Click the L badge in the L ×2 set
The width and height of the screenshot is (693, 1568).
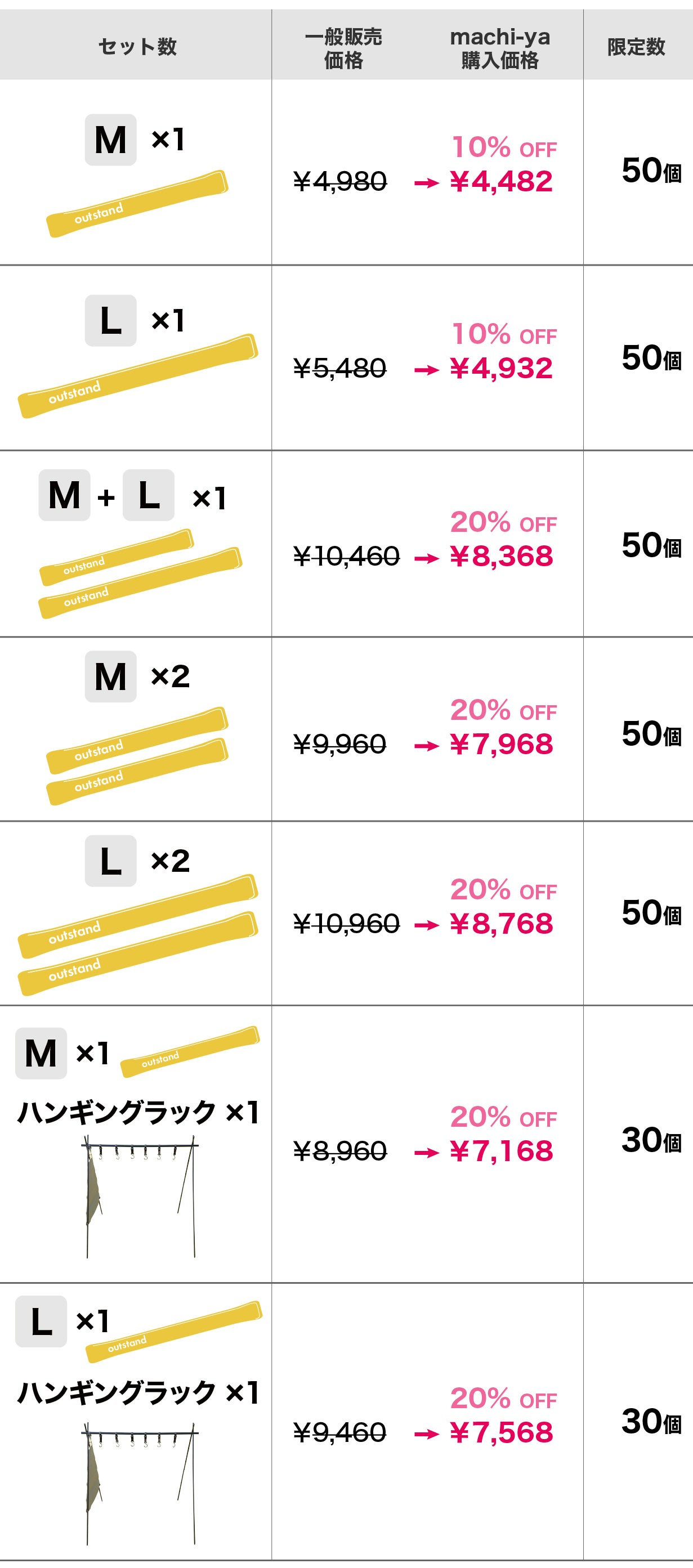[x=110, y=861]
